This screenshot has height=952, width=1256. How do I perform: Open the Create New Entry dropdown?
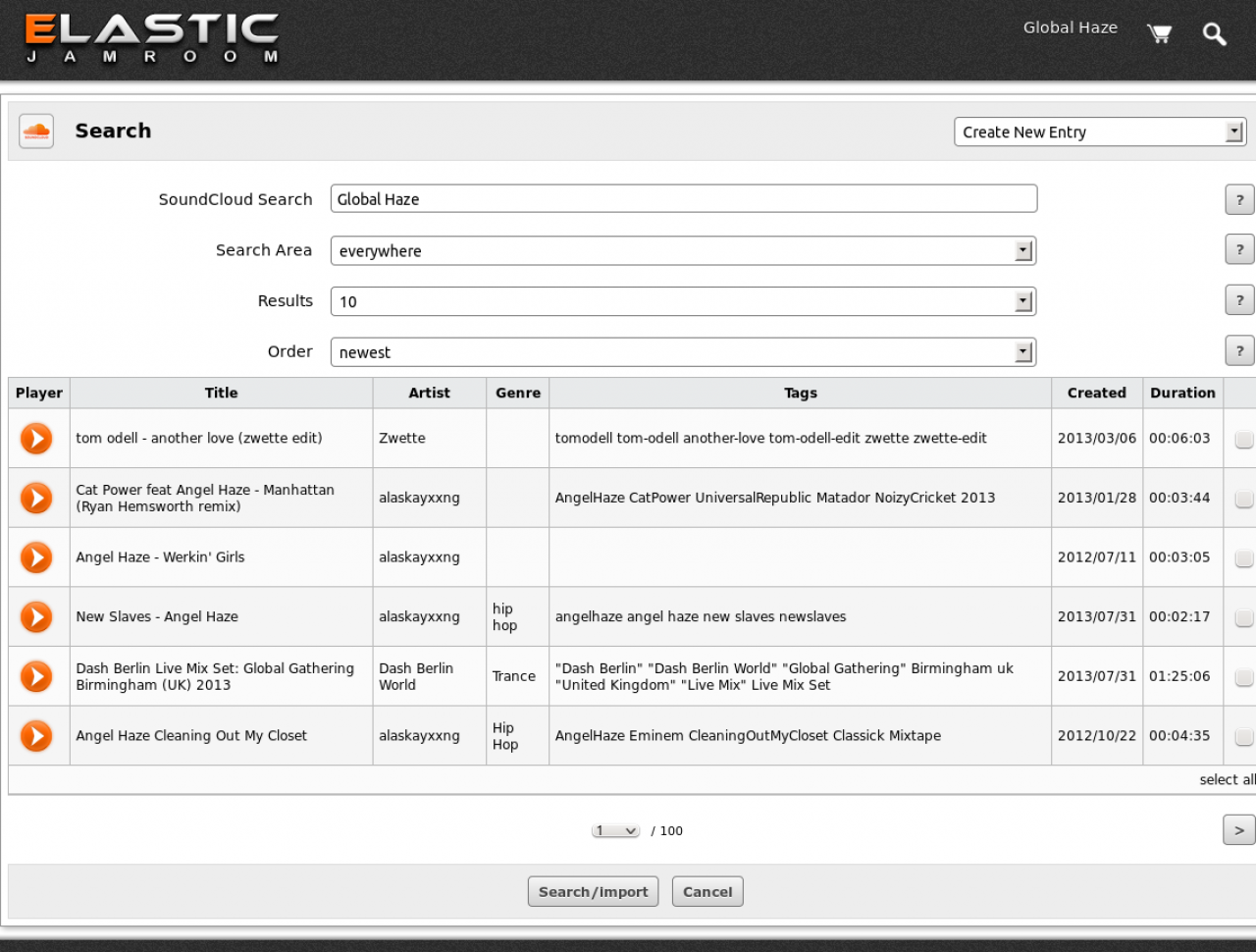tap(1099, 132)
